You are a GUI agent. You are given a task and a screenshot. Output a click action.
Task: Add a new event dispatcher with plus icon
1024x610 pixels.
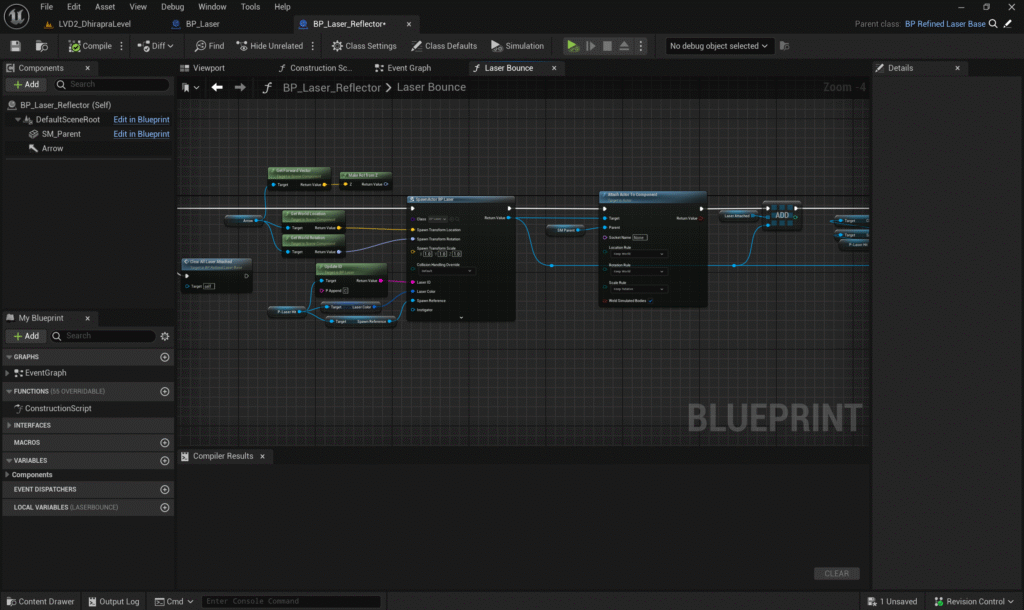coord(165,489)
